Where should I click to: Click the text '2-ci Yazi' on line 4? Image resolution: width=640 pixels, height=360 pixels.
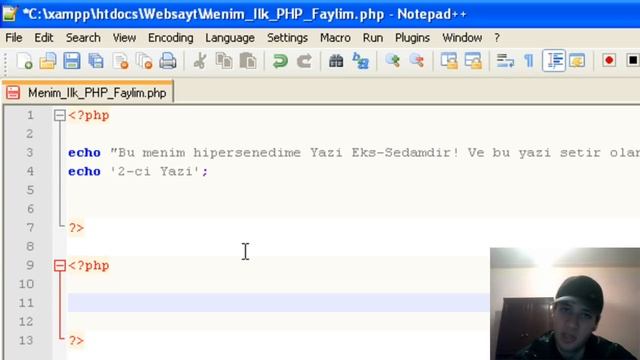click(x=155, y=171)
